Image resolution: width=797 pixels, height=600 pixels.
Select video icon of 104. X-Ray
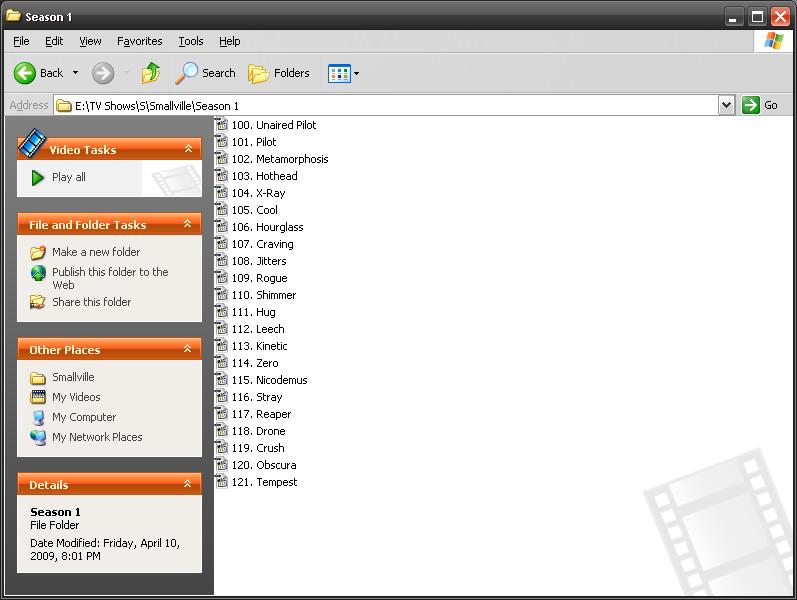[221, 192]
